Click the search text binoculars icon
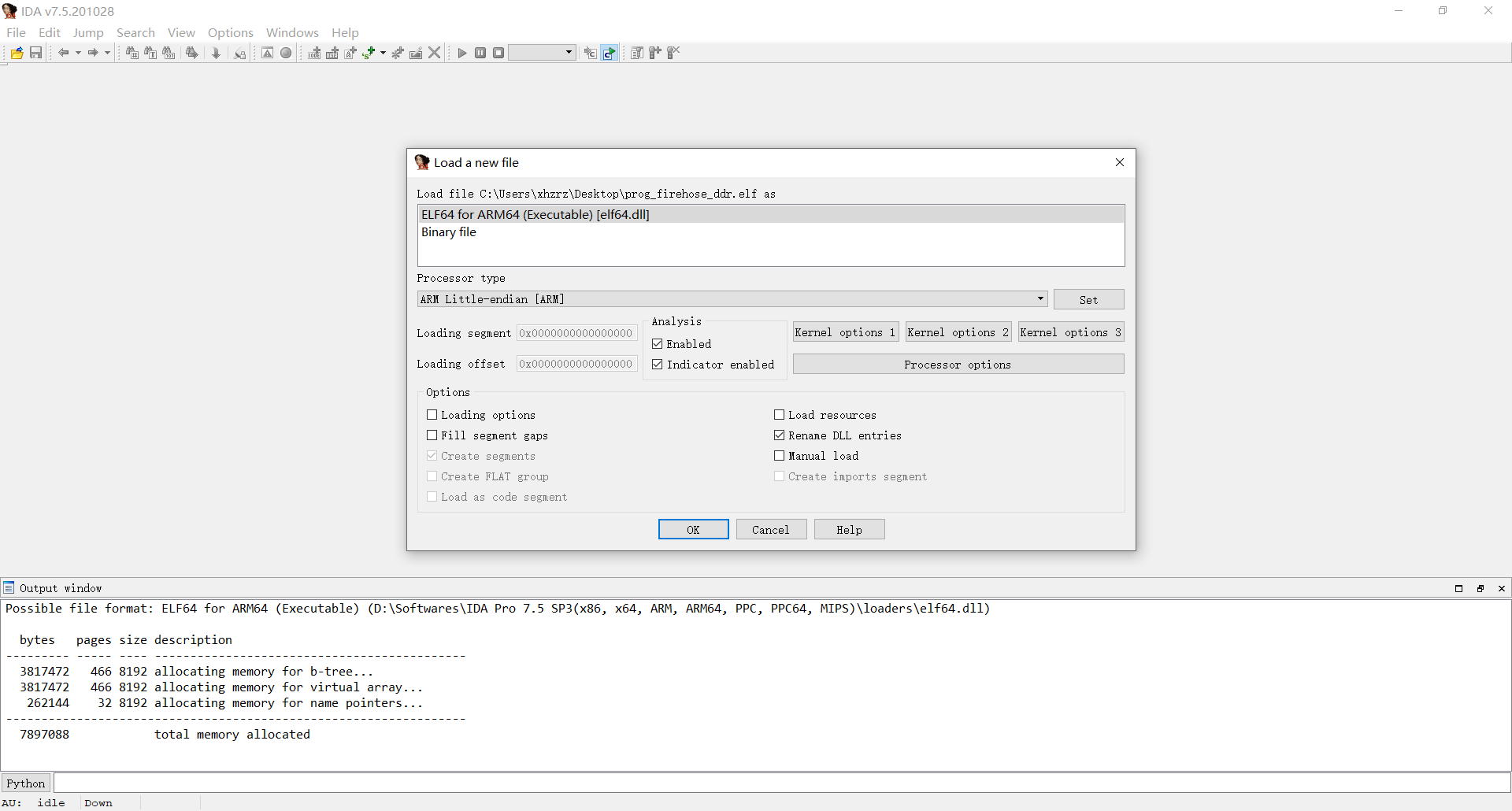Image resolution: width=1512 pixels, height=811 pixels. pyautogui.click(x=150, y=53)
